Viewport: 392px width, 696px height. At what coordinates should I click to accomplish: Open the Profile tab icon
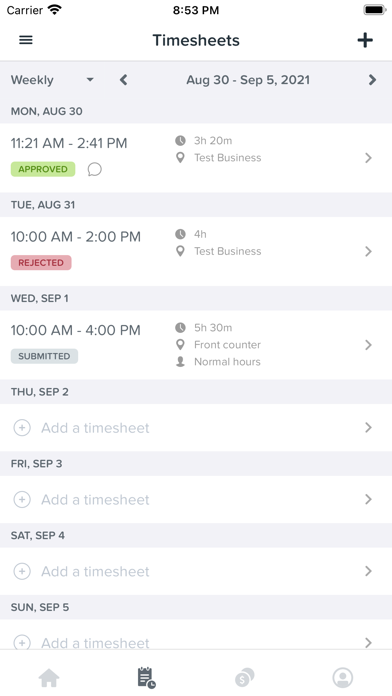(343, 678)
